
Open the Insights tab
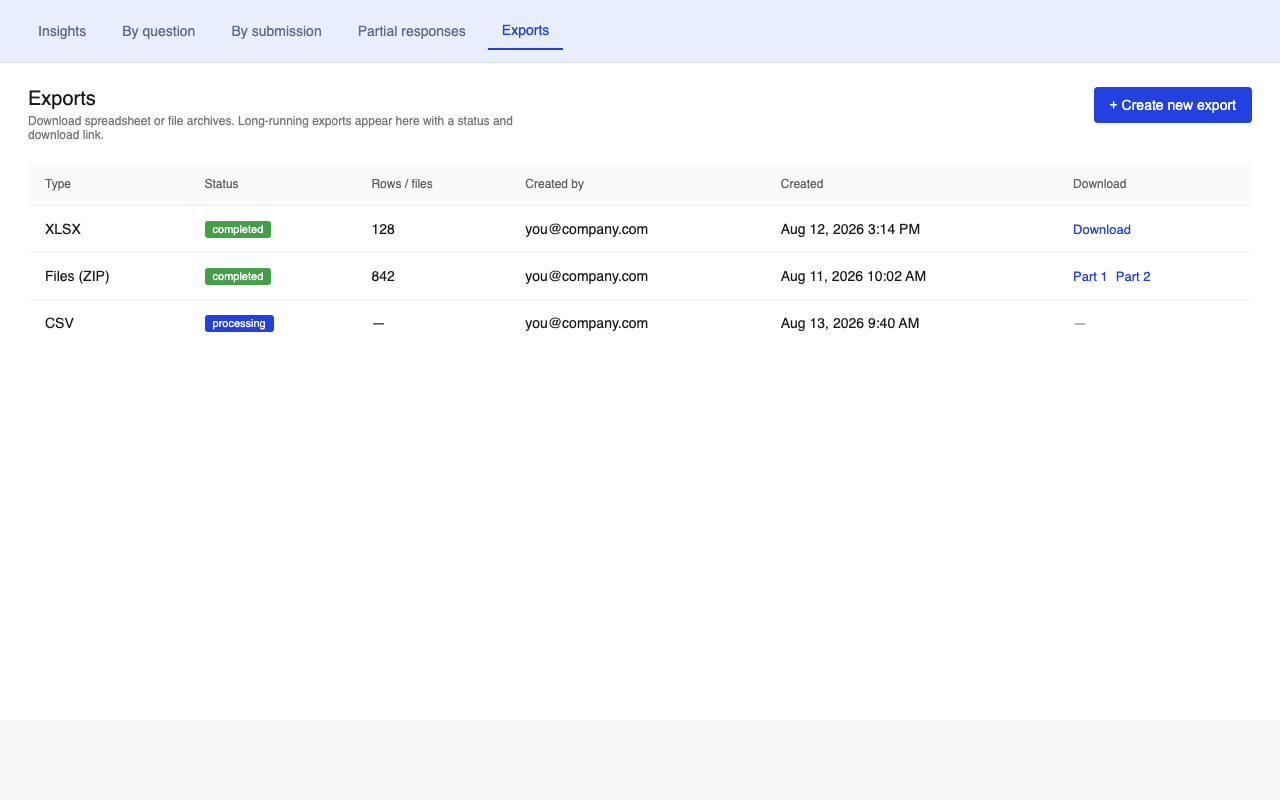62,31
